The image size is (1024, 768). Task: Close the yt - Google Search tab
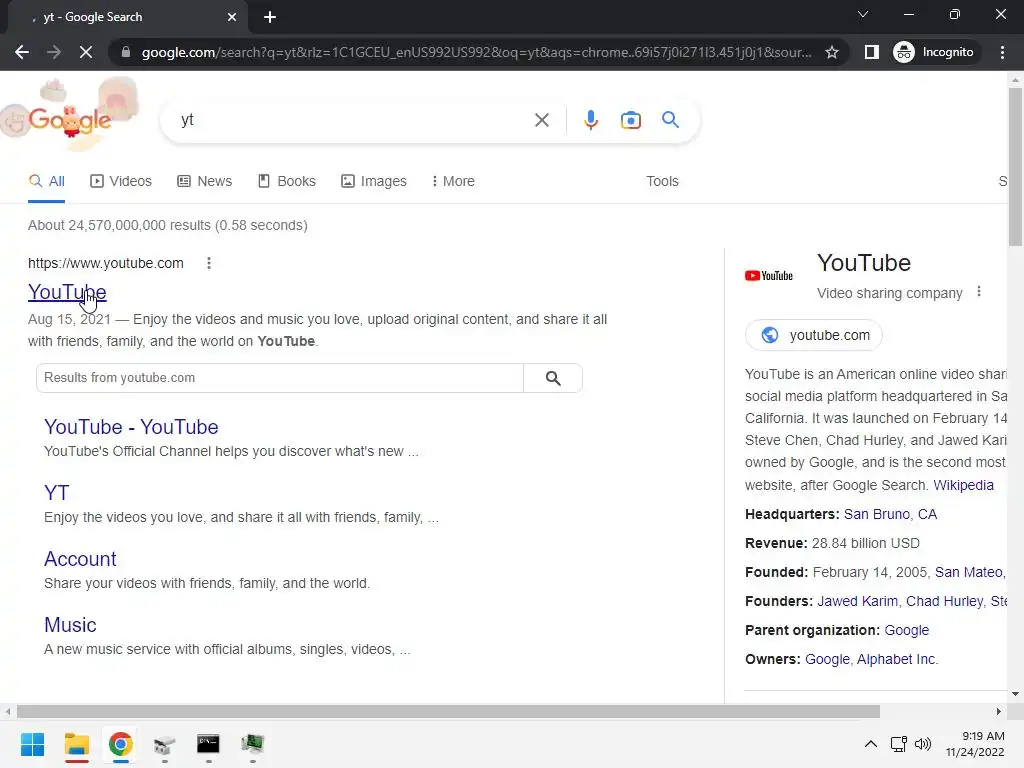click(x=232, y=17)
